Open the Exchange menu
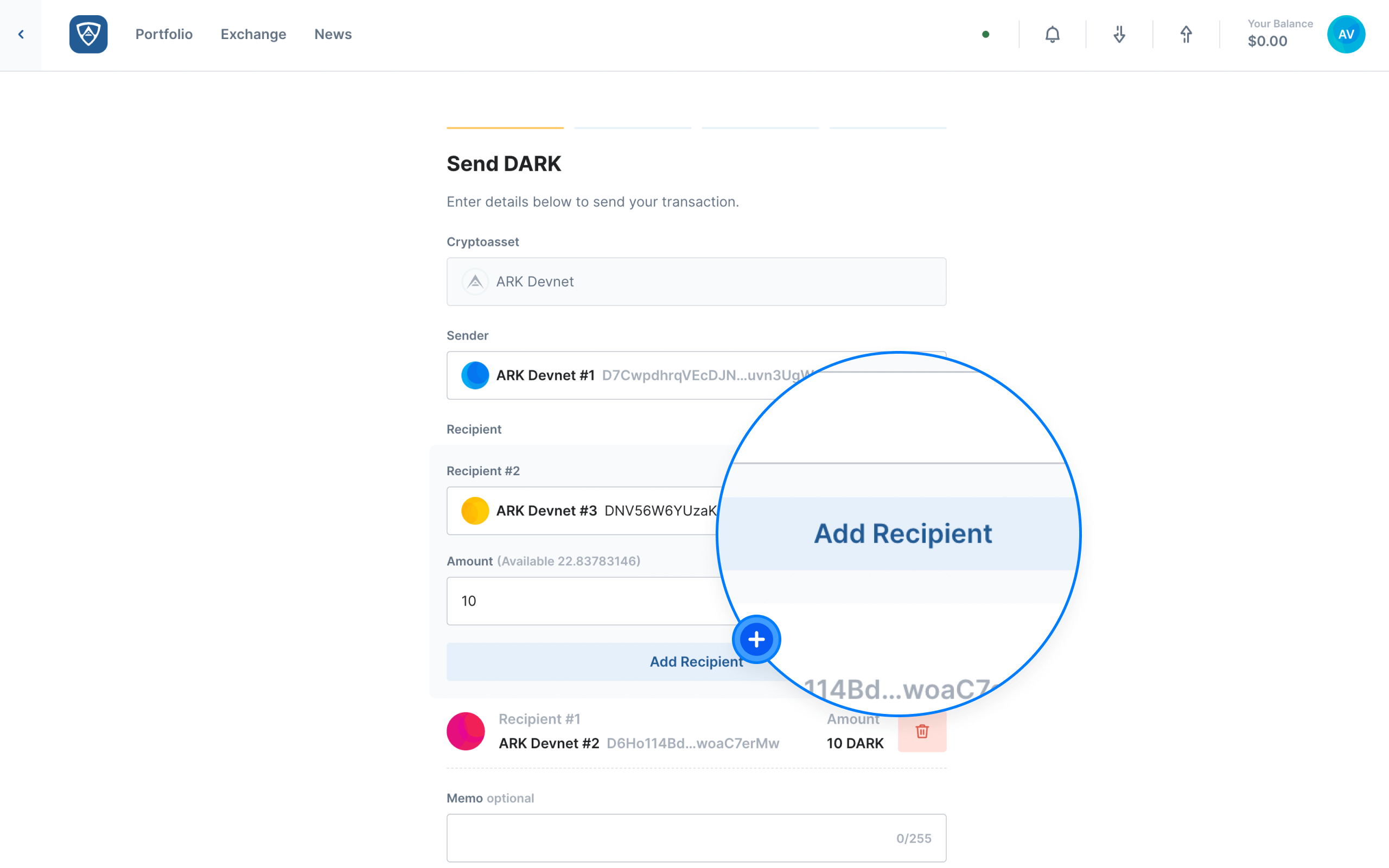The image size is (1389, 868). point(253,34)
